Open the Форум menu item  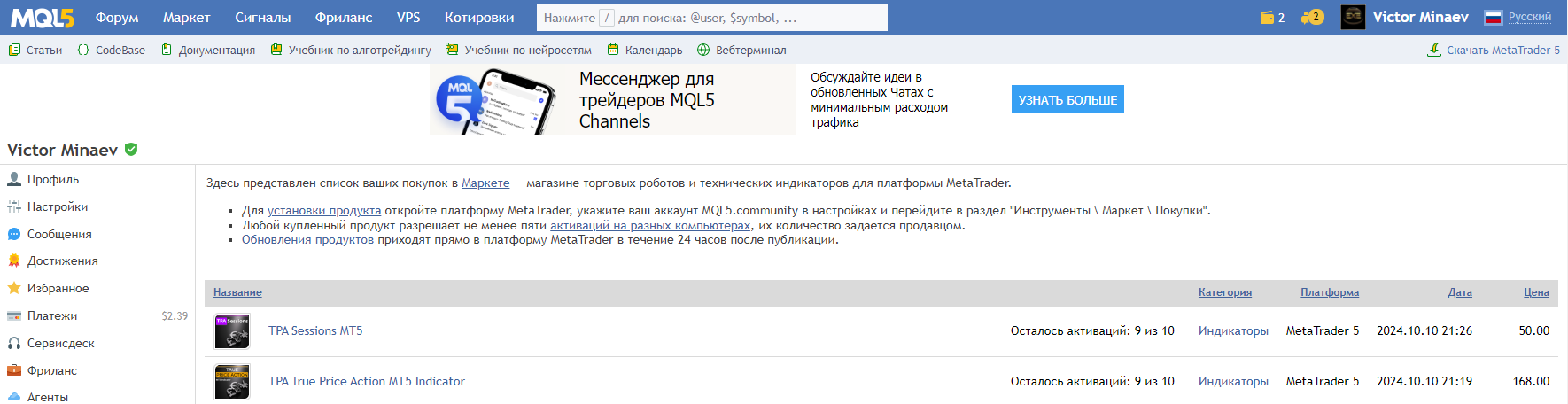point(117,18)
